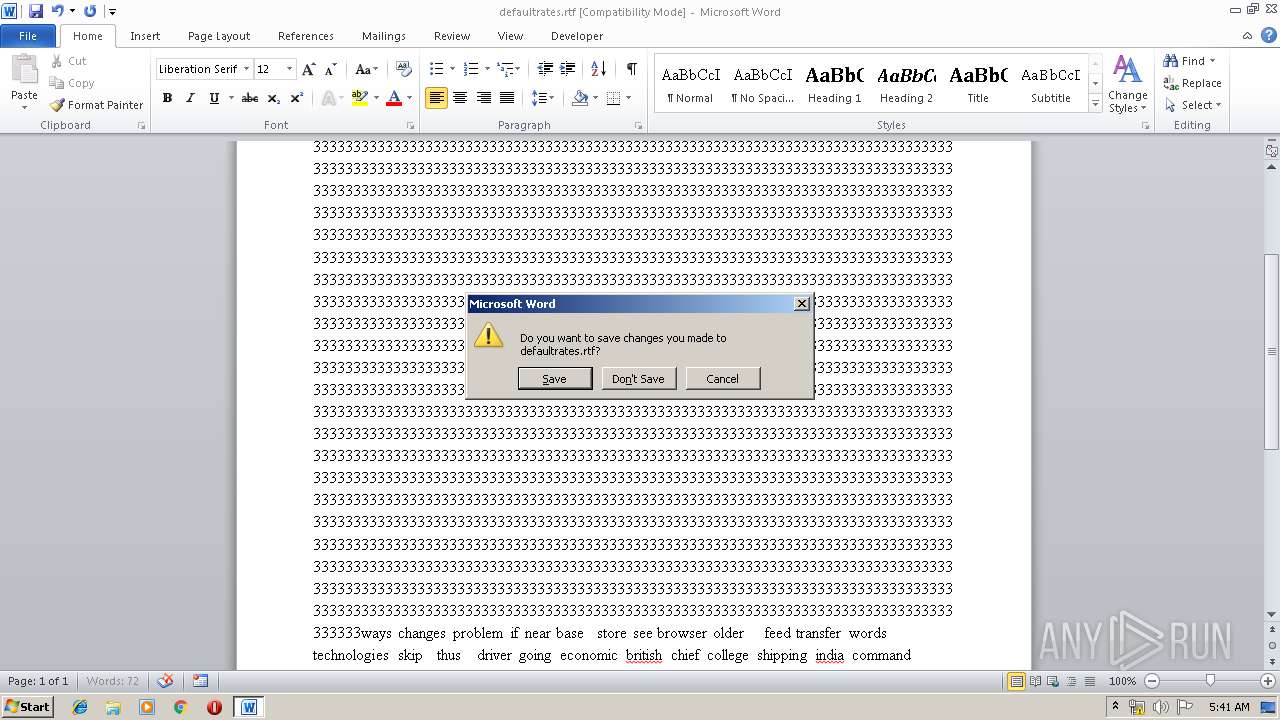Viewport: 1280px width, 720px height.
Task: Switch to the References tab
Action: tap(306, 36)
